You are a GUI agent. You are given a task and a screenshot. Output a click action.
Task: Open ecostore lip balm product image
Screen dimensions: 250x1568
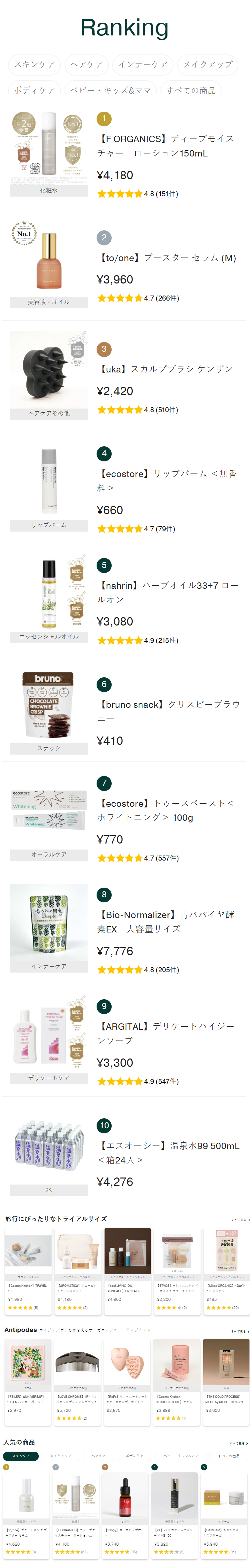tap(49, 481)
